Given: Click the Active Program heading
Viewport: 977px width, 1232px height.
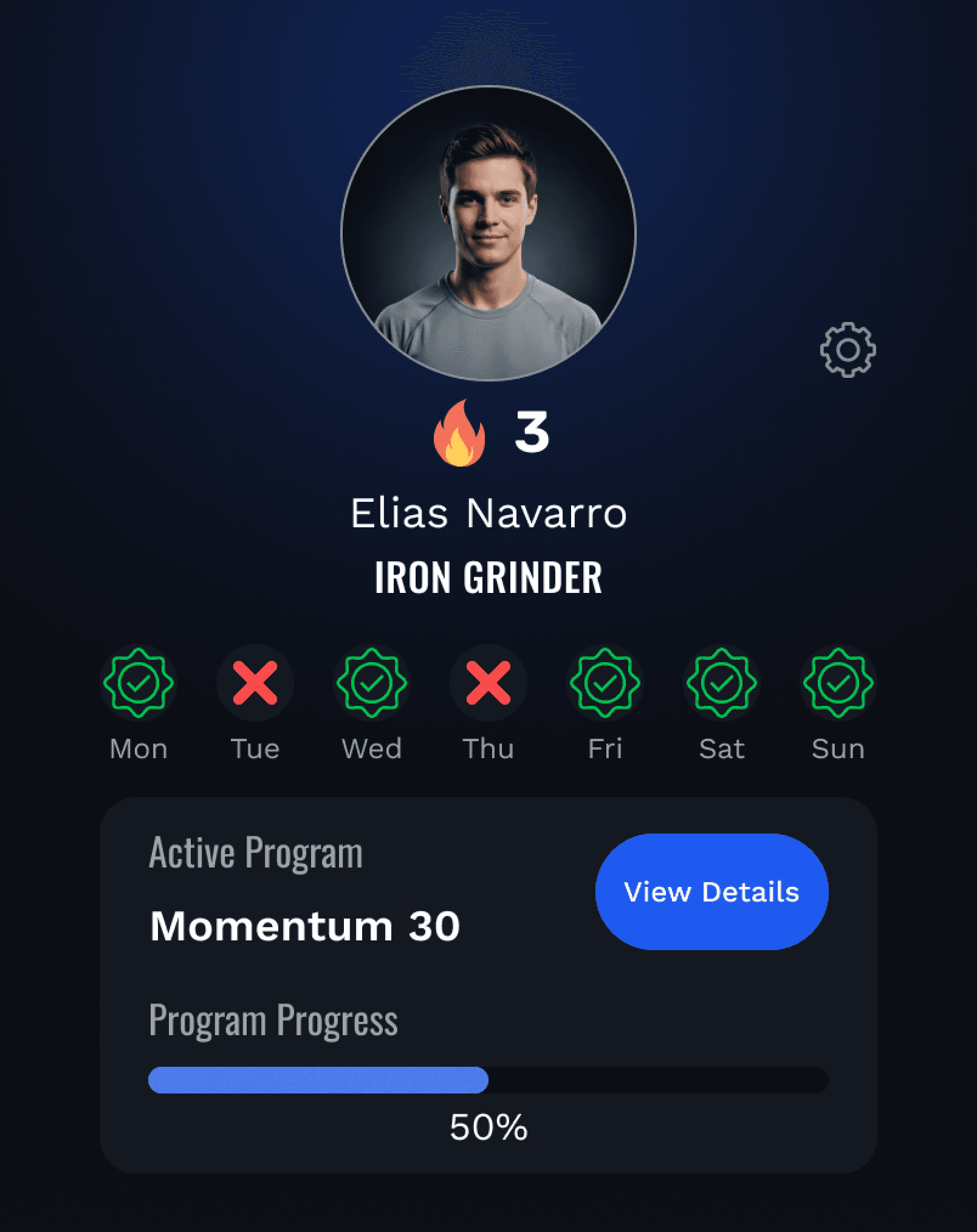Looking at the screenshot, I should (x=256, y=854).
